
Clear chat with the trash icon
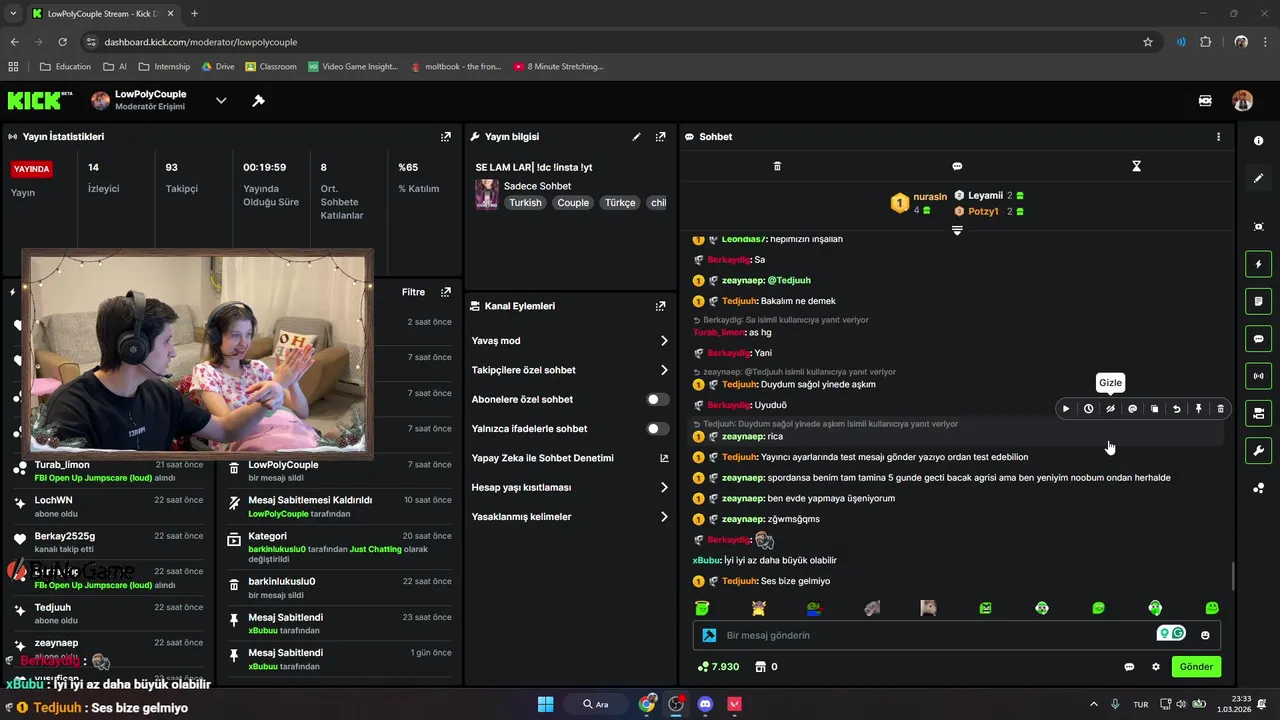(777, 166)
